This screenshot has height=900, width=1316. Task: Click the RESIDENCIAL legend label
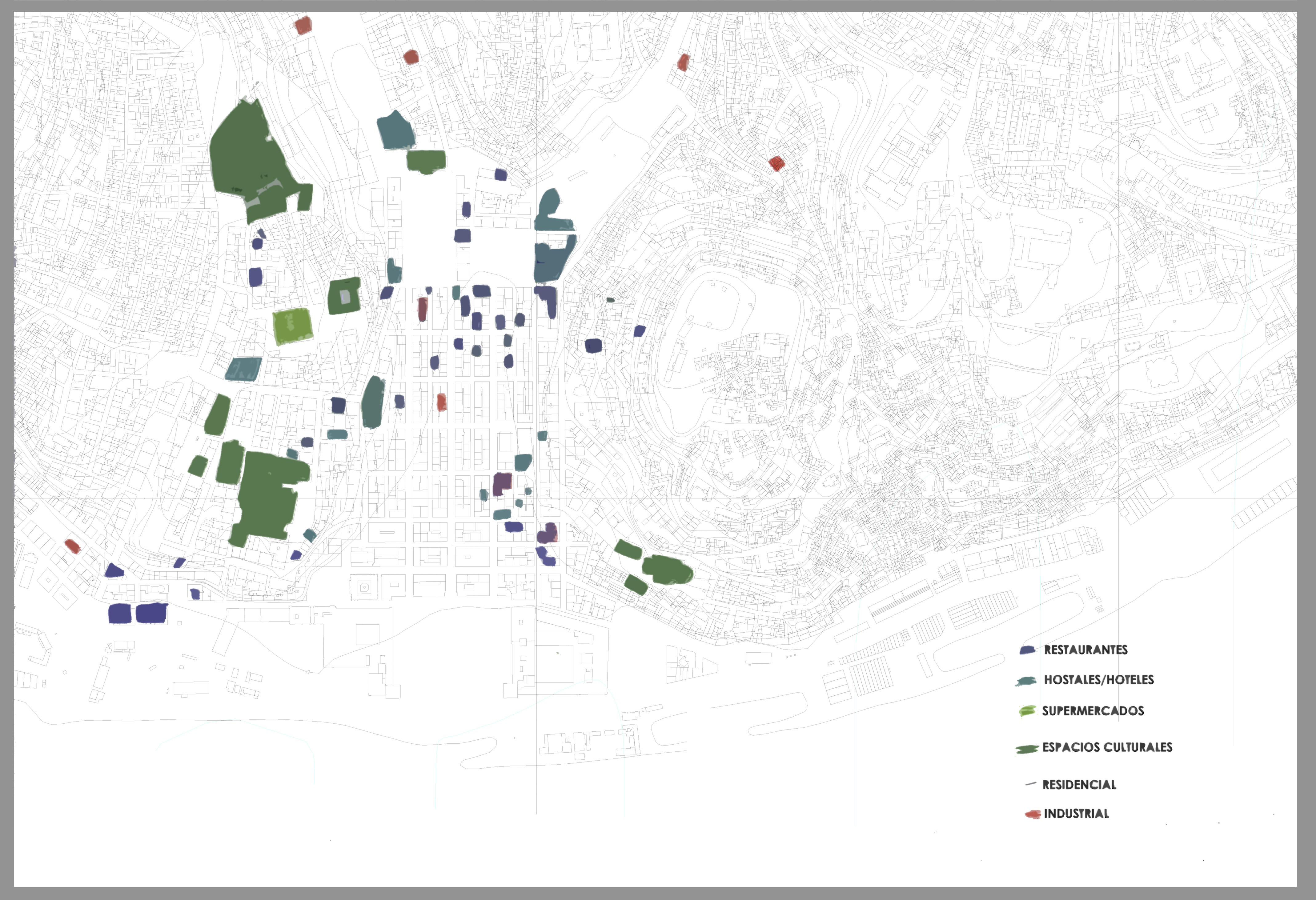1079,785
